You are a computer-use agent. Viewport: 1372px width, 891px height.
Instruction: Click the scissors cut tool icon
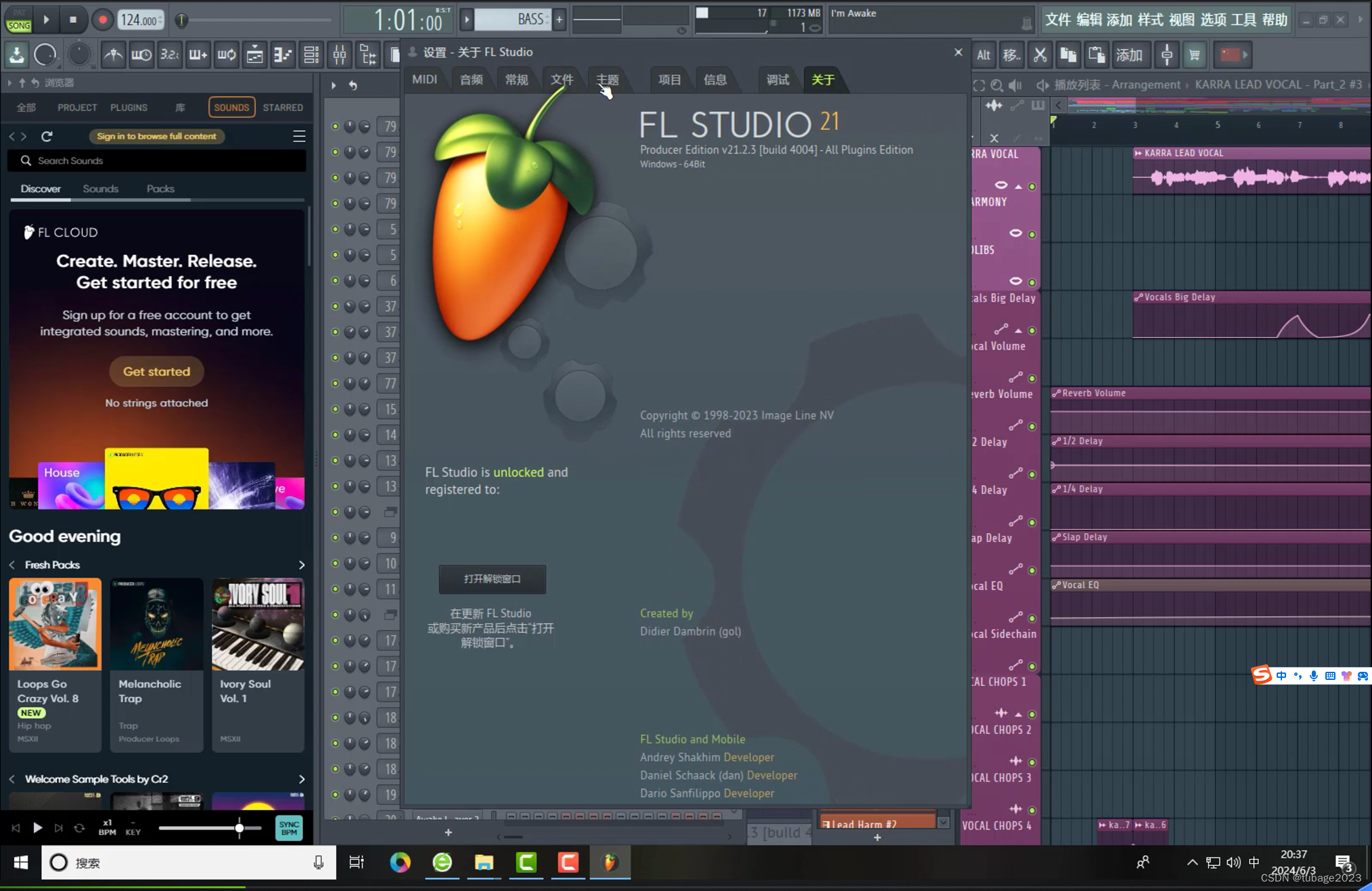pos(1040,55)
